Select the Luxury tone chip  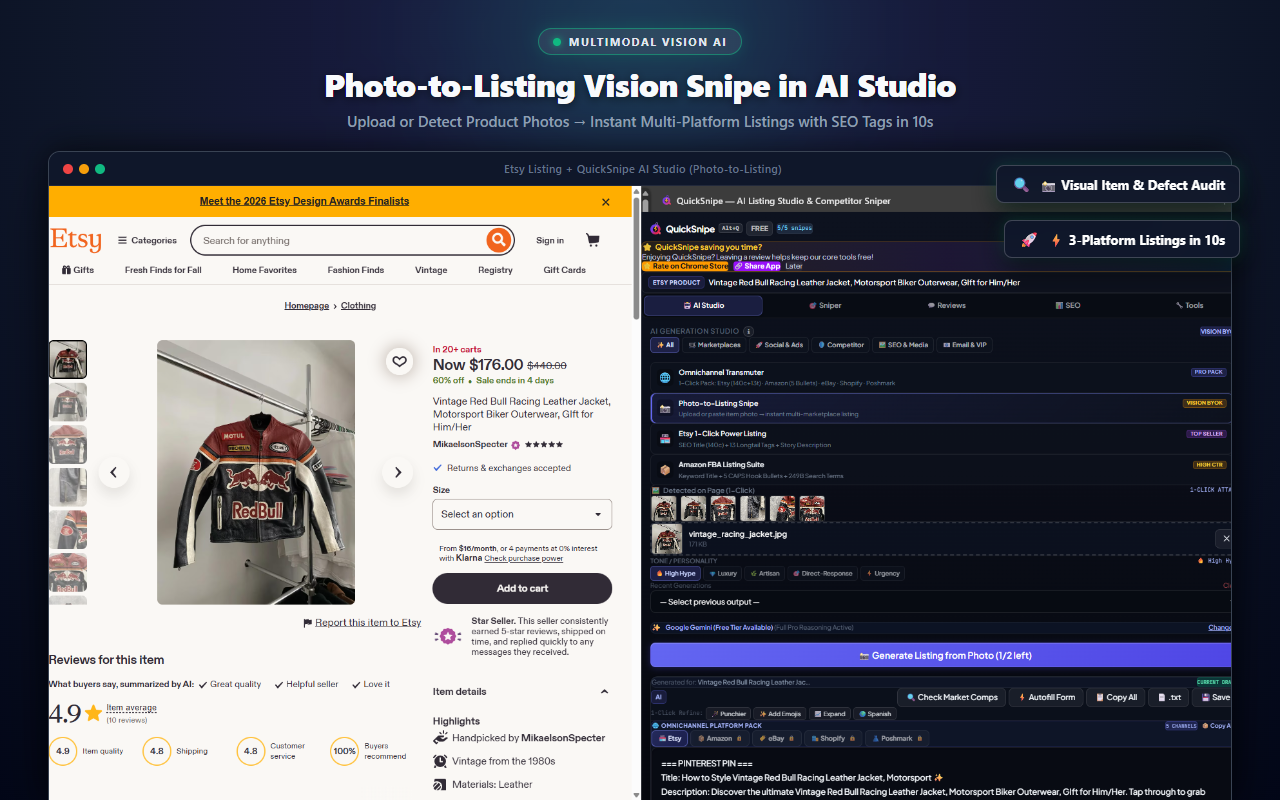723,573
